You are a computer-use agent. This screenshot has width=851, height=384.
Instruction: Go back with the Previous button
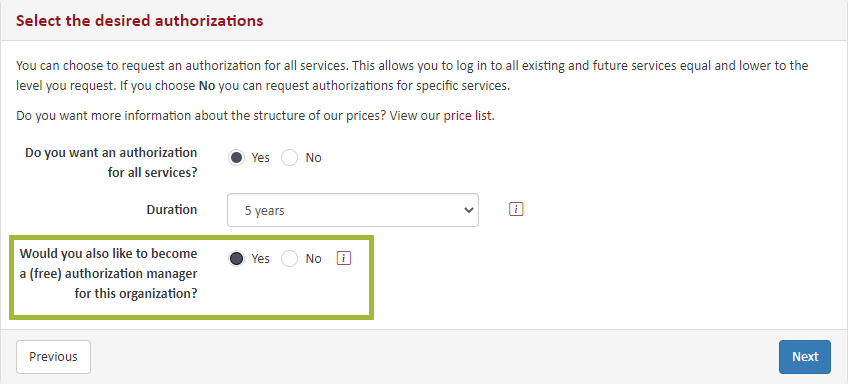[53, 357]
